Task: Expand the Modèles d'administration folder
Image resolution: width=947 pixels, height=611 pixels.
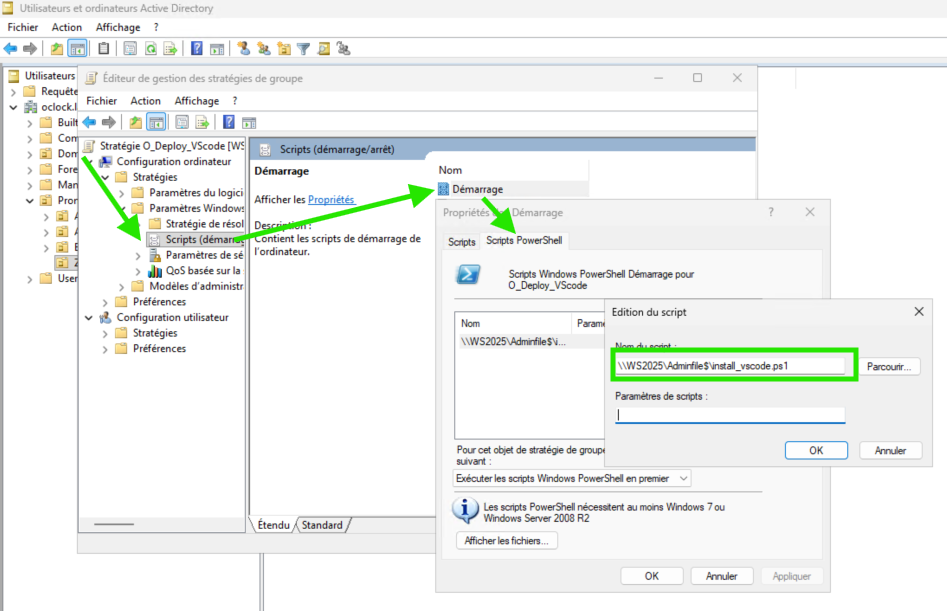Action: (122, 286)
